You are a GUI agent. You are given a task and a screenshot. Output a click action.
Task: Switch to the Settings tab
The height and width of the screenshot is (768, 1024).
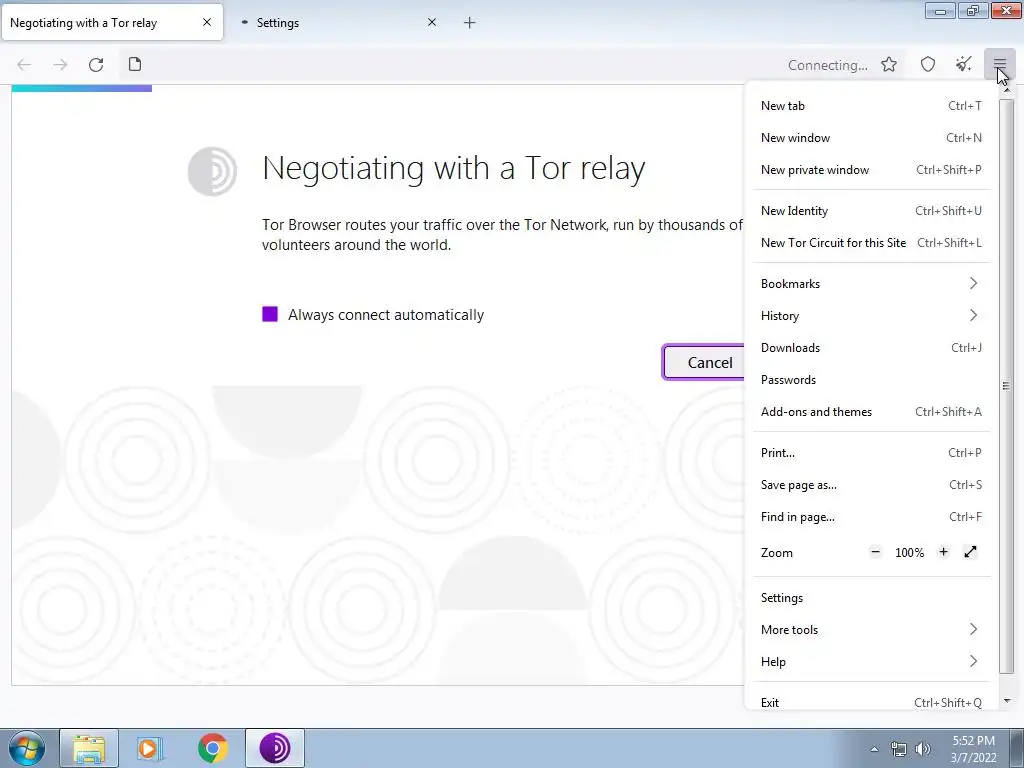(338, 23)
